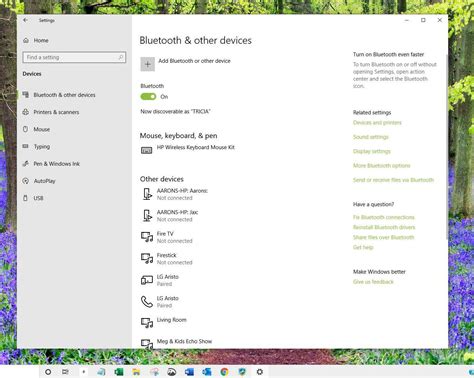
Task: Click the search magnifier icon
Action: click(x=121, y=57)
